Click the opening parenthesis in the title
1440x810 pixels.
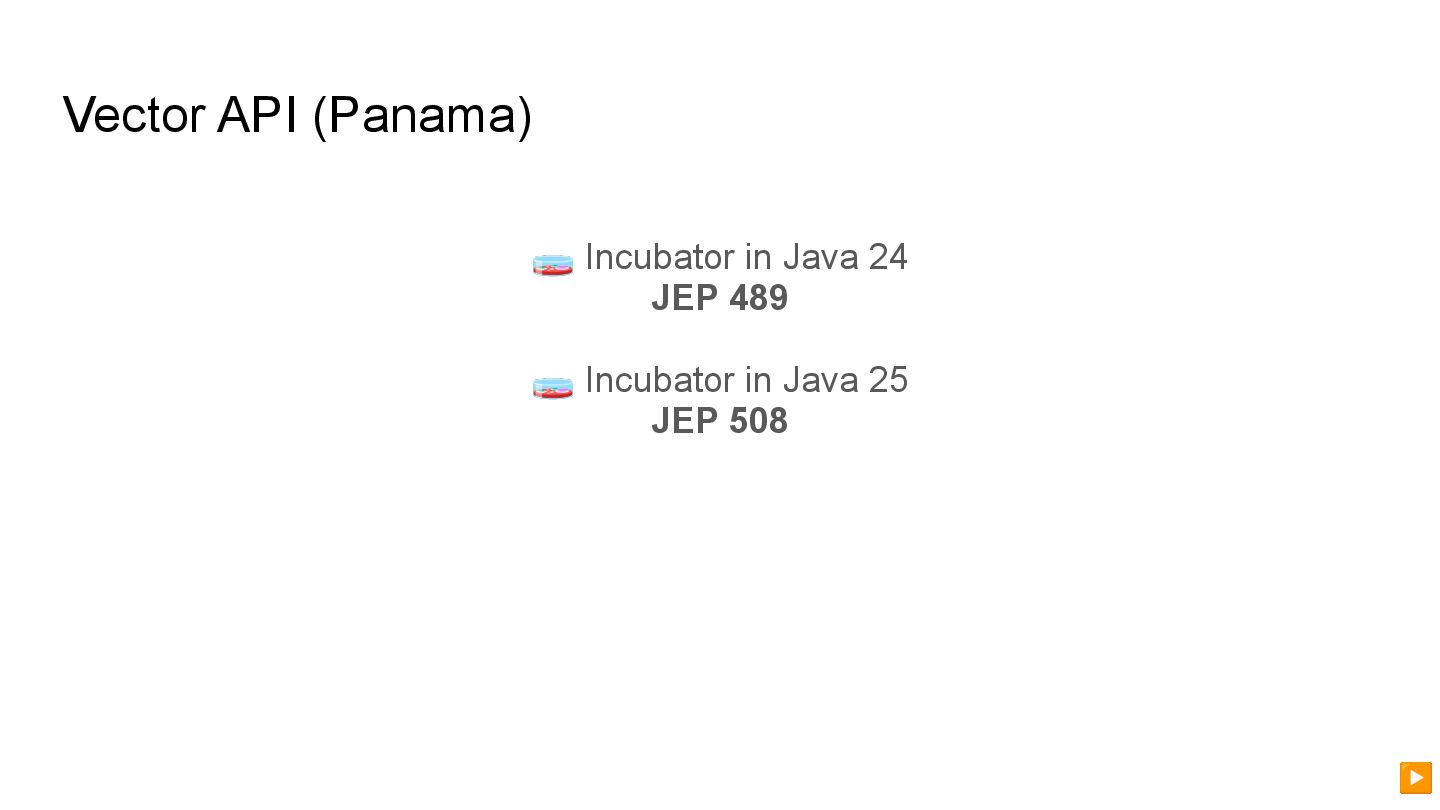[320, 116]
